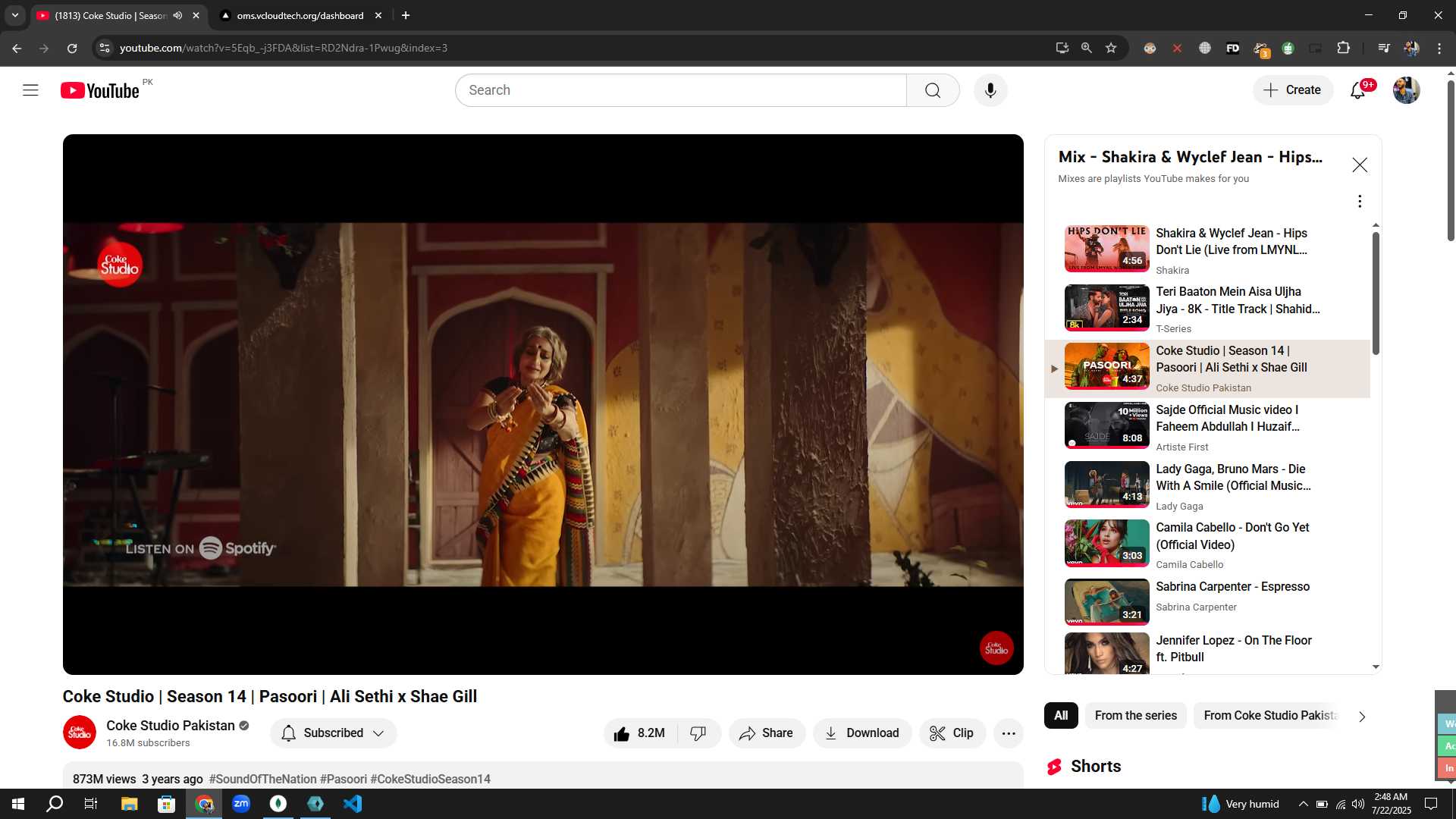1456x819 pixels.
Task: Like the video with thumbs up
Action: pos(641,733)
